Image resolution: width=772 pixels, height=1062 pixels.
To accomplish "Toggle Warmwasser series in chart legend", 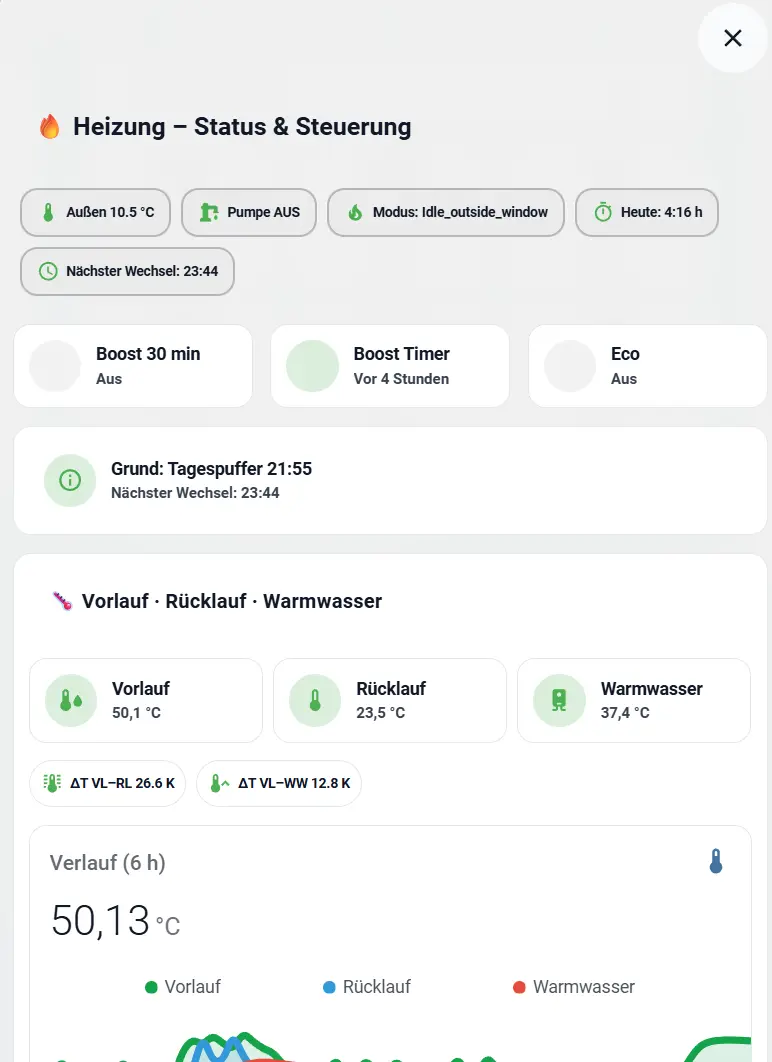I will click(573, 987).
